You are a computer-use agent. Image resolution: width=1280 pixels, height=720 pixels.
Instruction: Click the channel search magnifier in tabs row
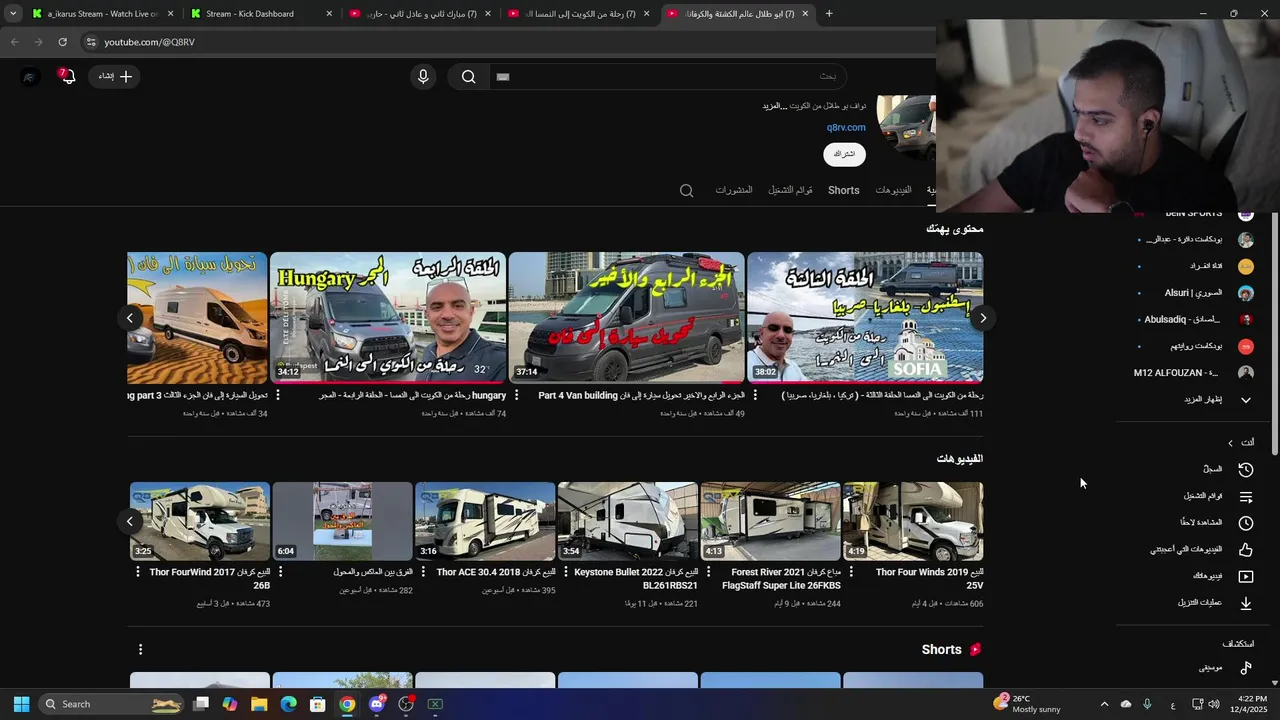686,190
